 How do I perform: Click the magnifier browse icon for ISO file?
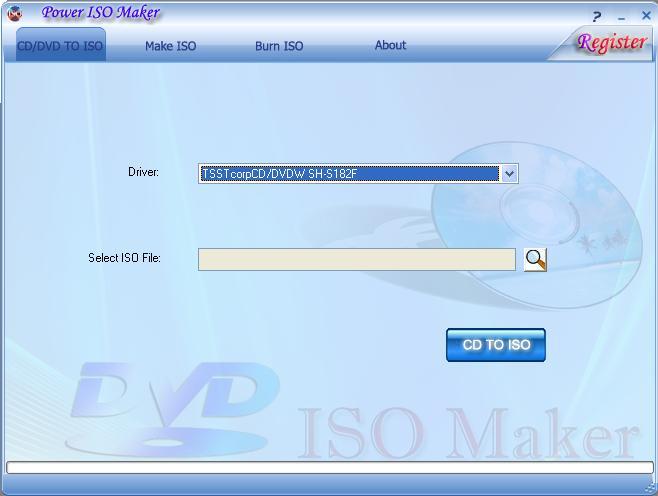point(535,260)
